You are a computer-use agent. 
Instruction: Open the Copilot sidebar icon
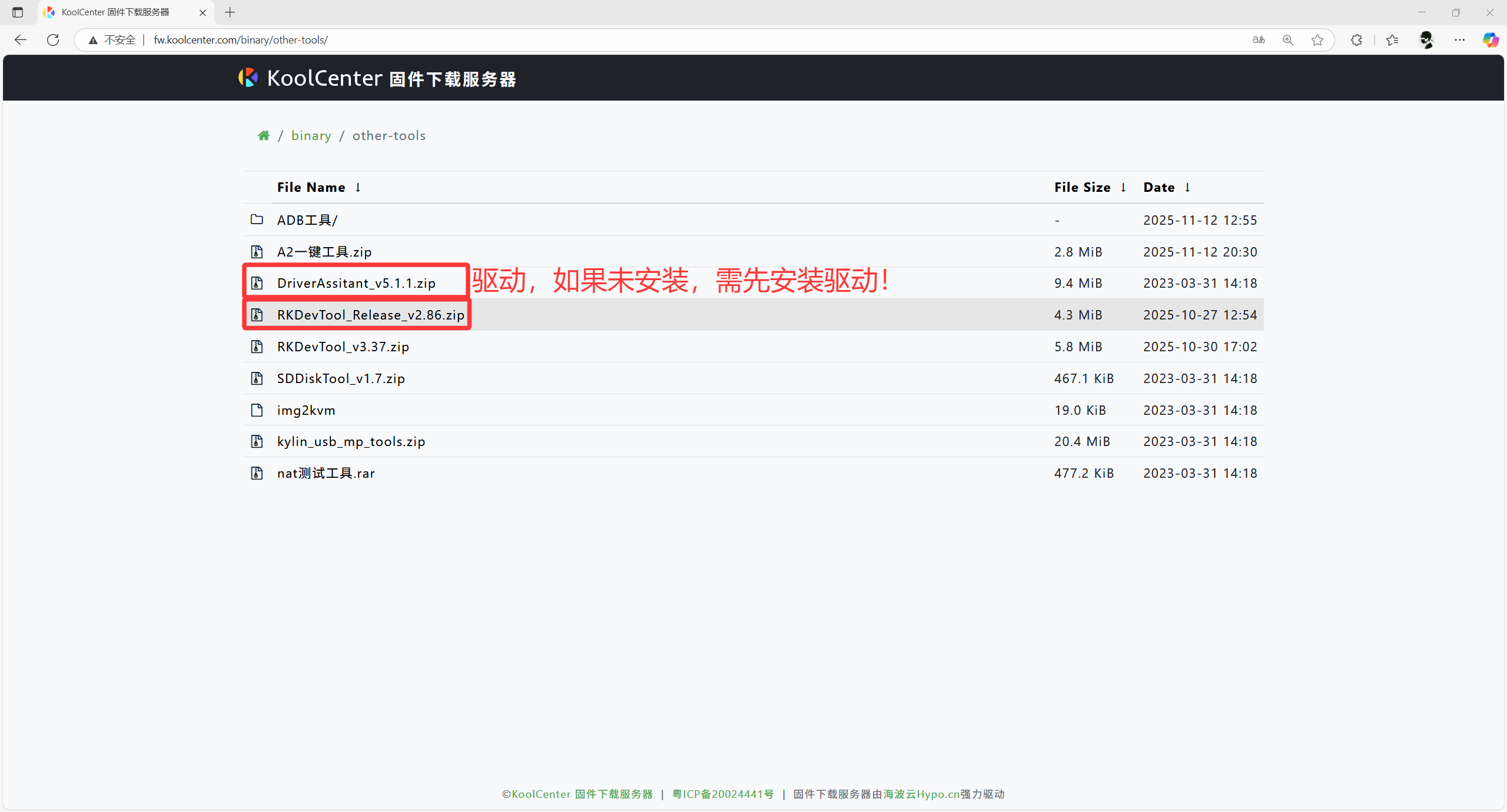[x=1491, y=40]
